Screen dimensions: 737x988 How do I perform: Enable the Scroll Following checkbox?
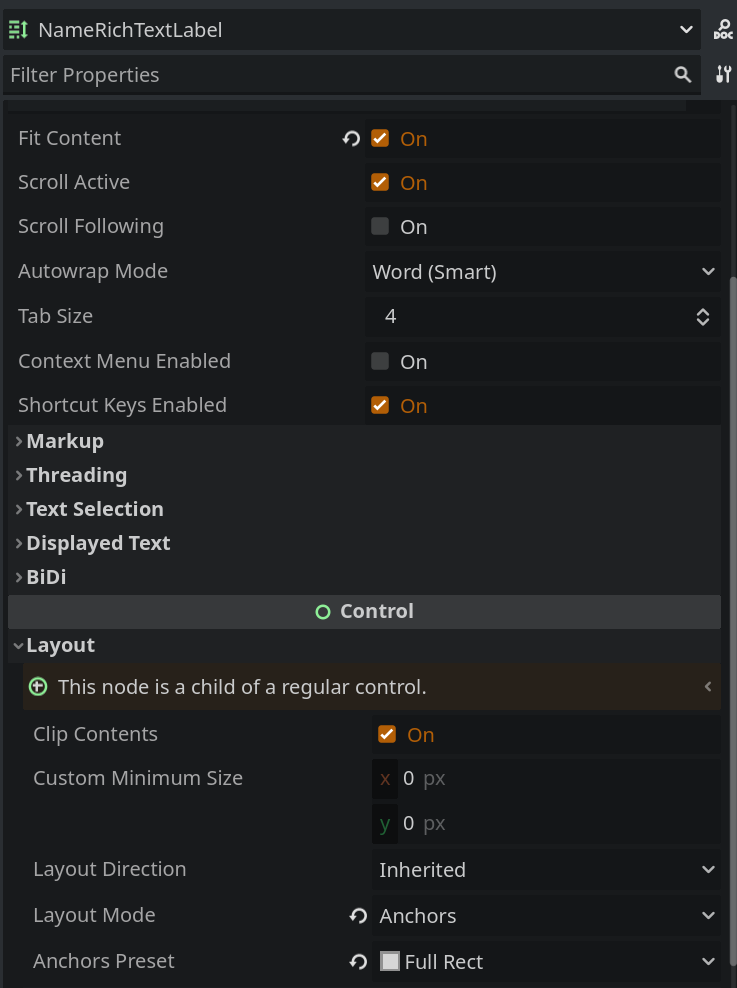tap(380, 226)
